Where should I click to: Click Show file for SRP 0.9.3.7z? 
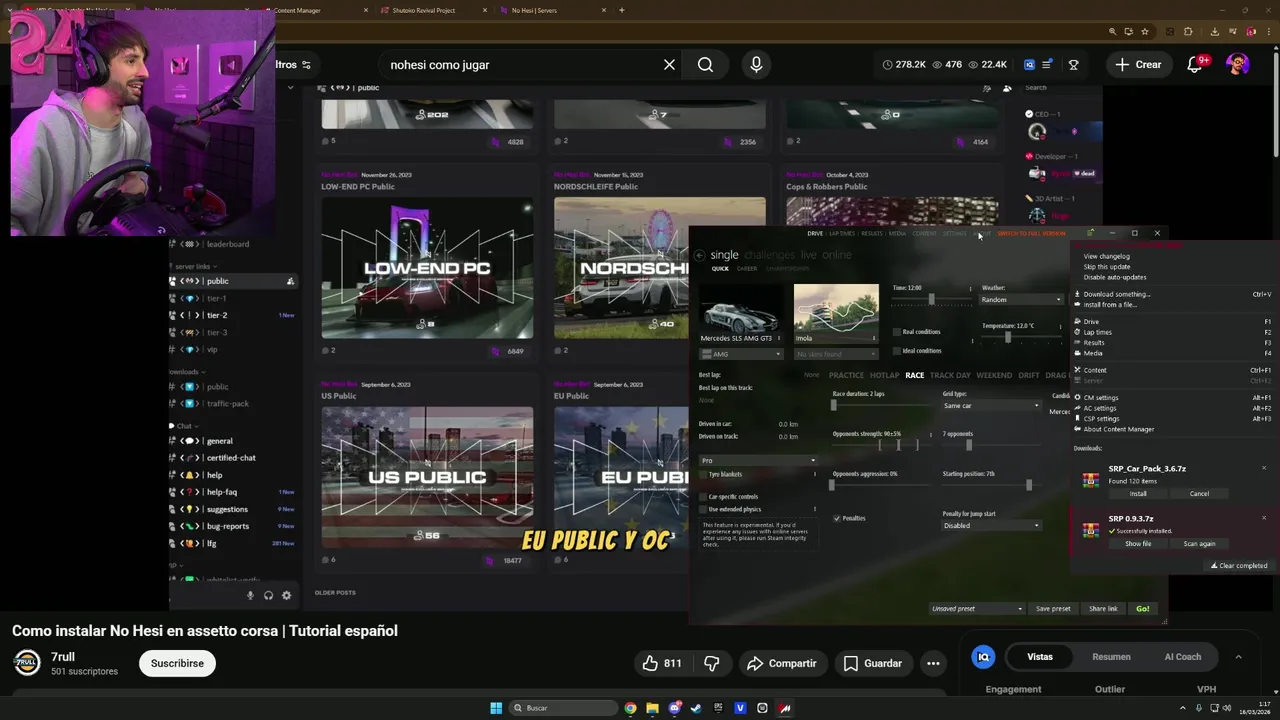1138,544
